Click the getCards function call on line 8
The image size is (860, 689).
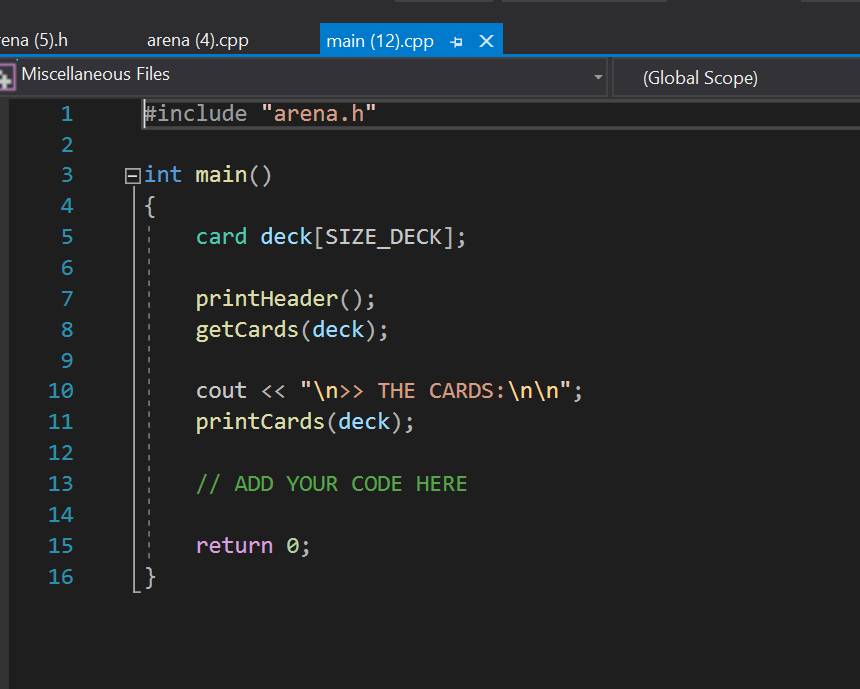245,329
